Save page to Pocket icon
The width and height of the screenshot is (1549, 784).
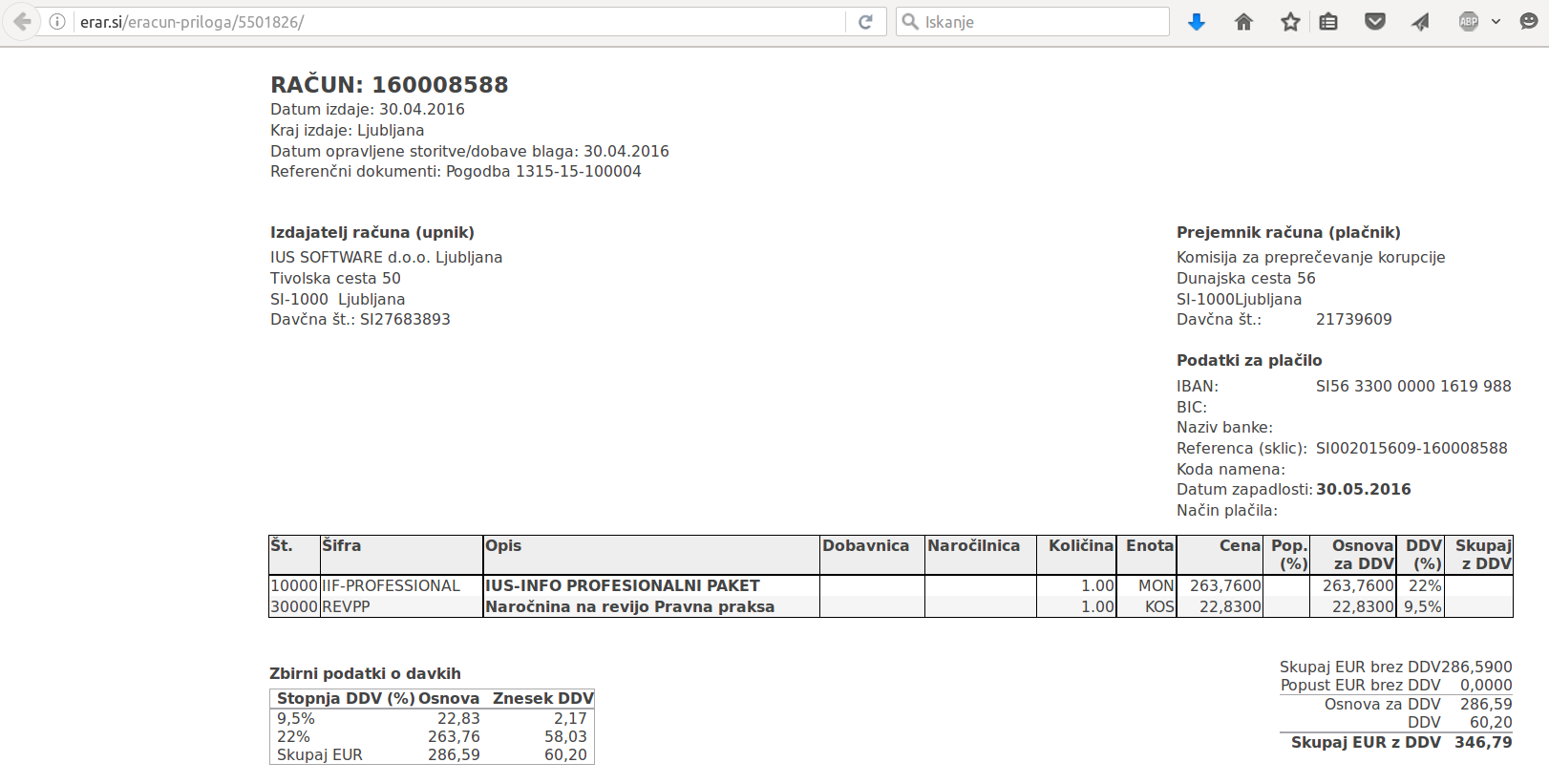click(x=1375, y=22)
